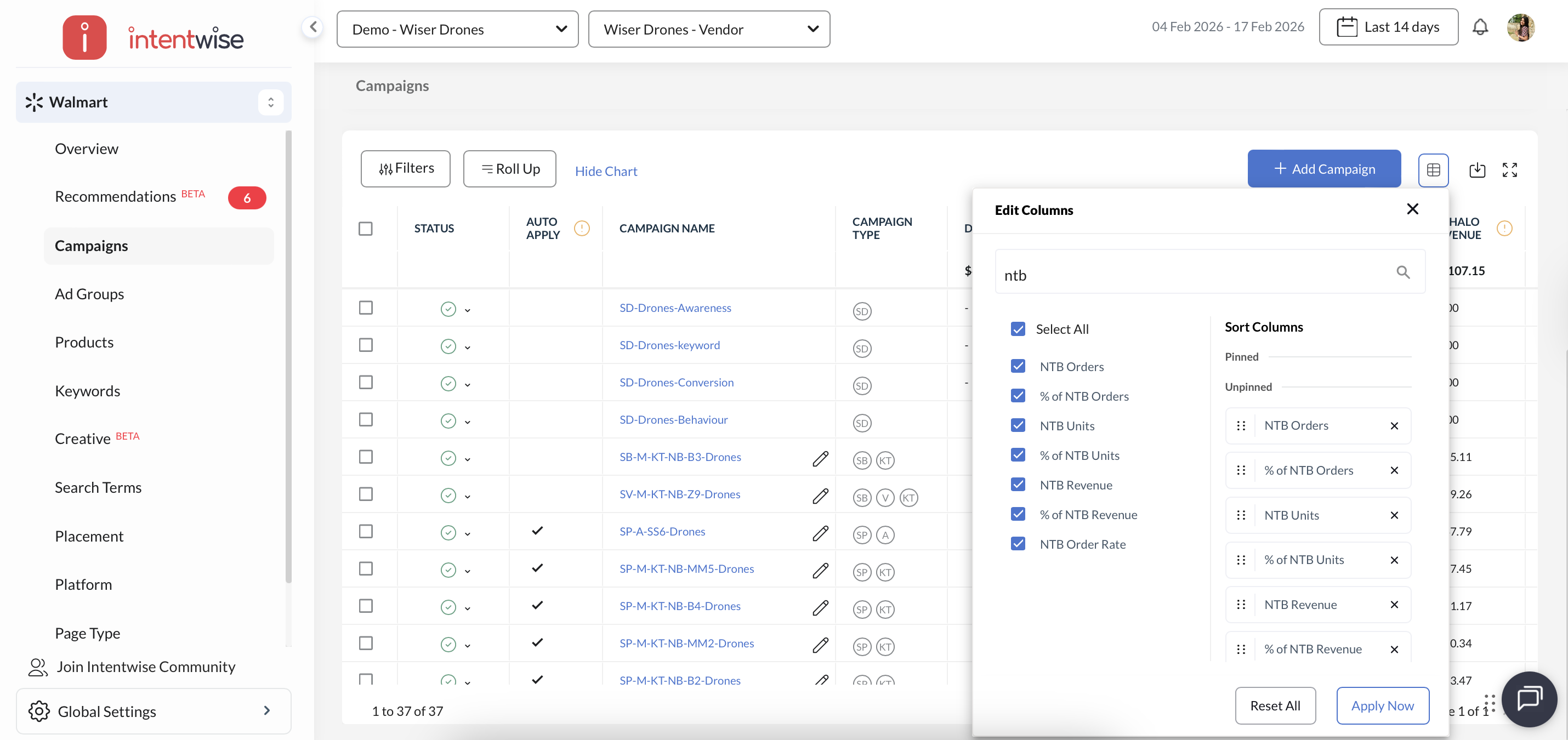Viewport: 1568px width, 740px height.
Task: Click the Hide Chart link
Action: [606, 172]
